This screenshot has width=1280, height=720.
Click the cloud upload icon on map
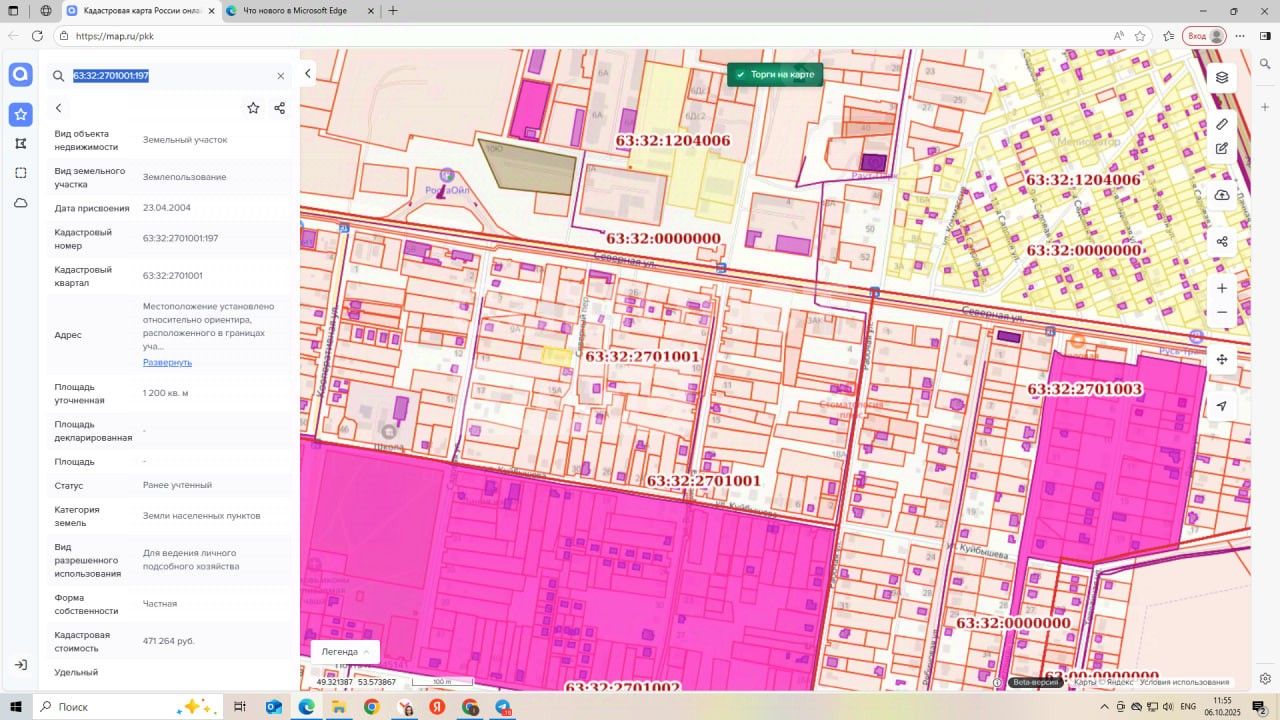point(1221,195)
